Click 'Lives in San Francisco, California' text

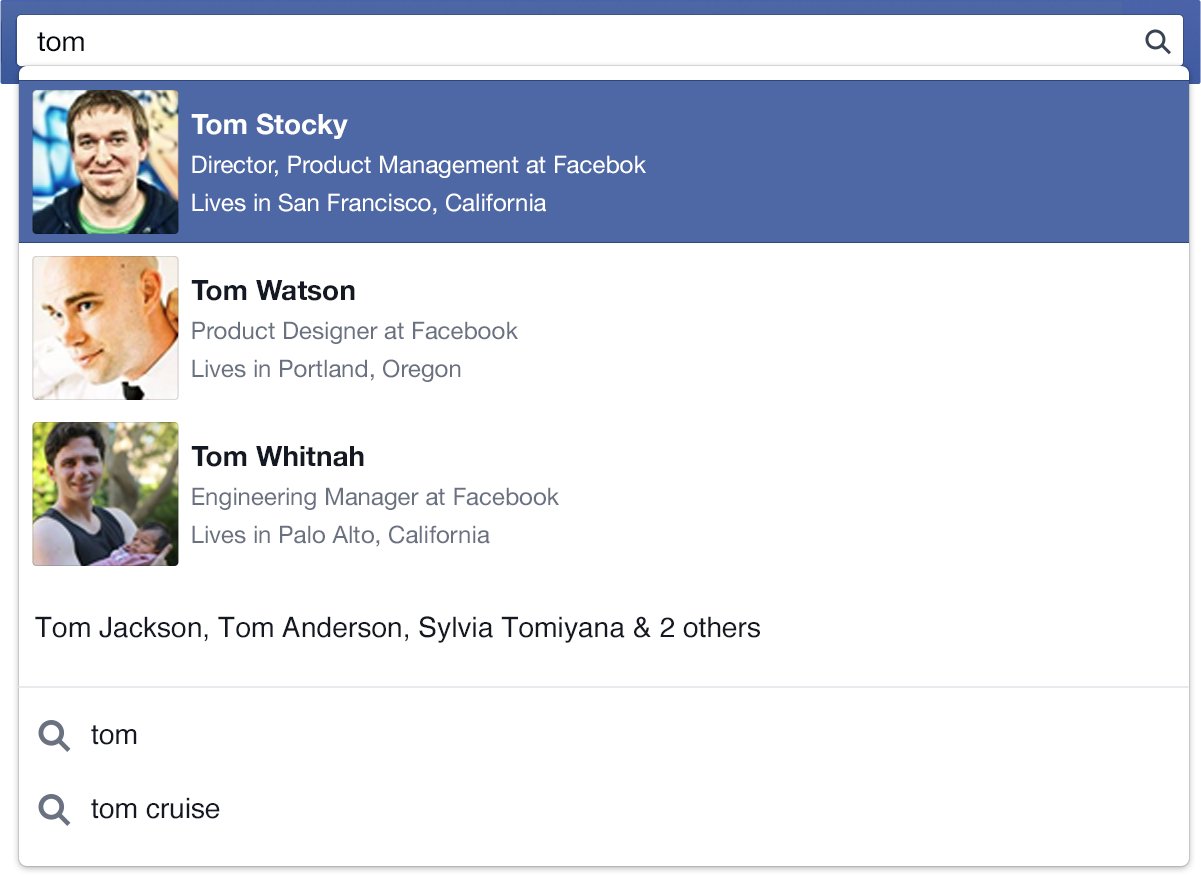tap(368, 203)
